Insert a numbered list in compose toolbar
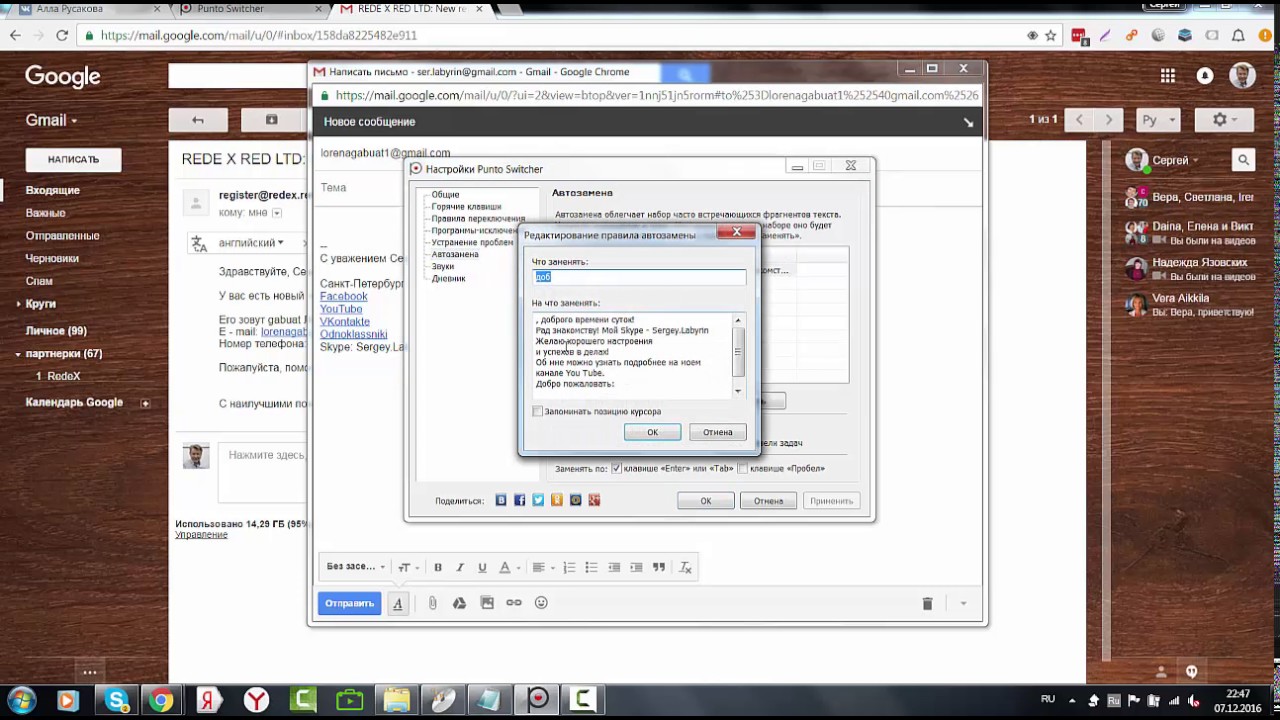The width and height of the screenshot is (1280, 720). pos(569,567)
